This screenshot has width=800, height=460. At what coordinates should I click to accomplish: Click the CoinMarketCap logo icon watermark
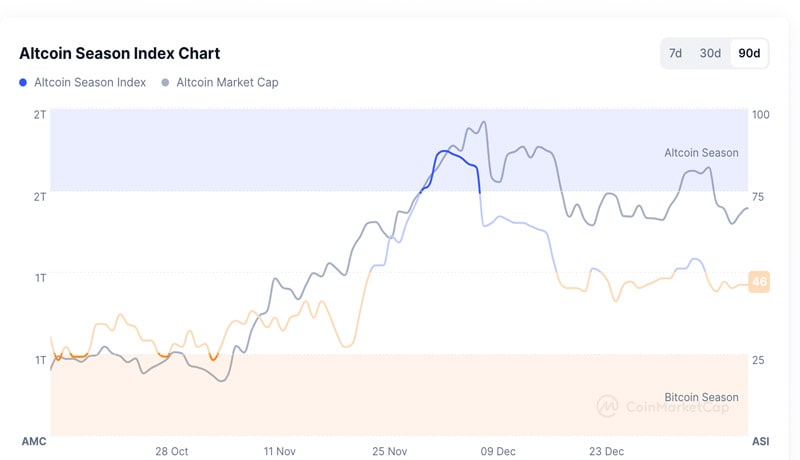coord(607,406)
